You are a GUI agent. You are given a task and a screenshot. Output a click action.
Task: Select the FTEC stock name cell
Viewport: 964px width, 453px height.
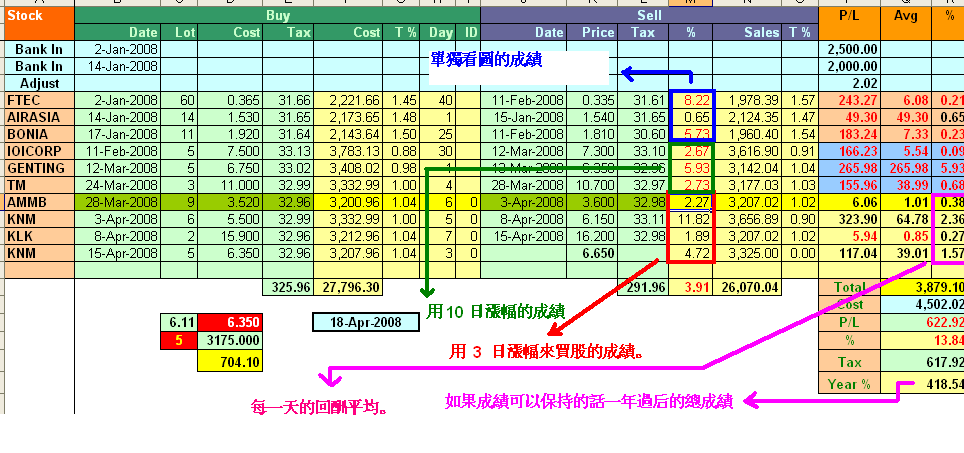click(x=37, y=100)
